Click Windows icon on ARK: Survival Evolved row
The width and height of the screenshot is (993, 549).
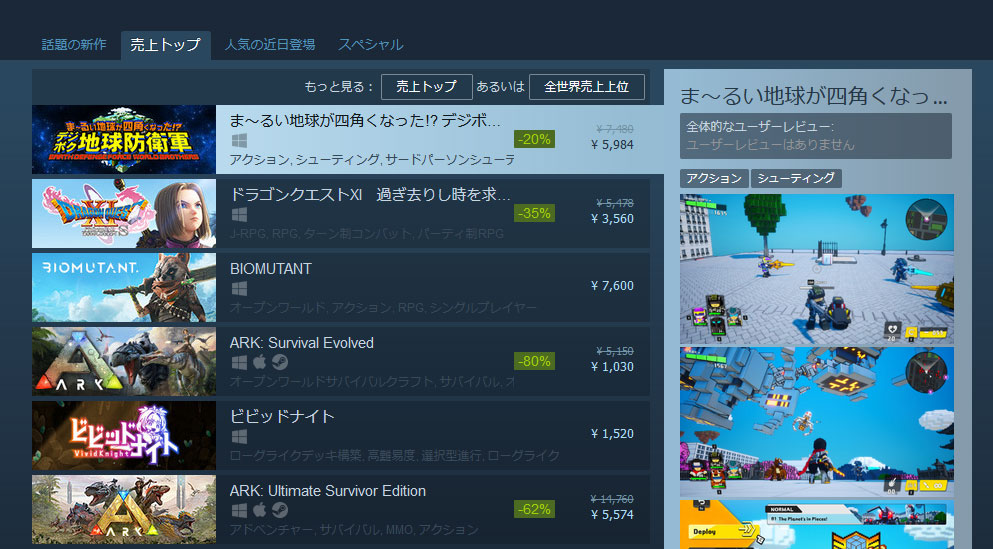(x=239, y=363)
